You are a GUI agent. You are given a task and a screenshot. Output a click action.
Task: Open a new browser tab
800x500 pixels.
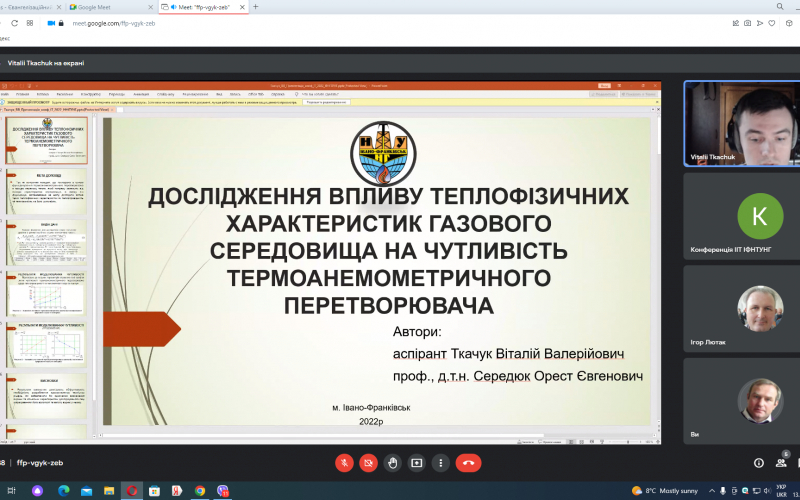256,7
